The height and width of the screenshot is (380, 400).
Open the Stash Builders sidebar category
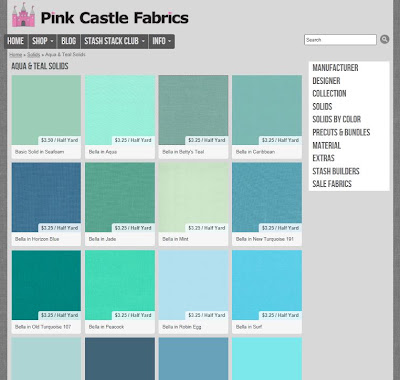336,171
